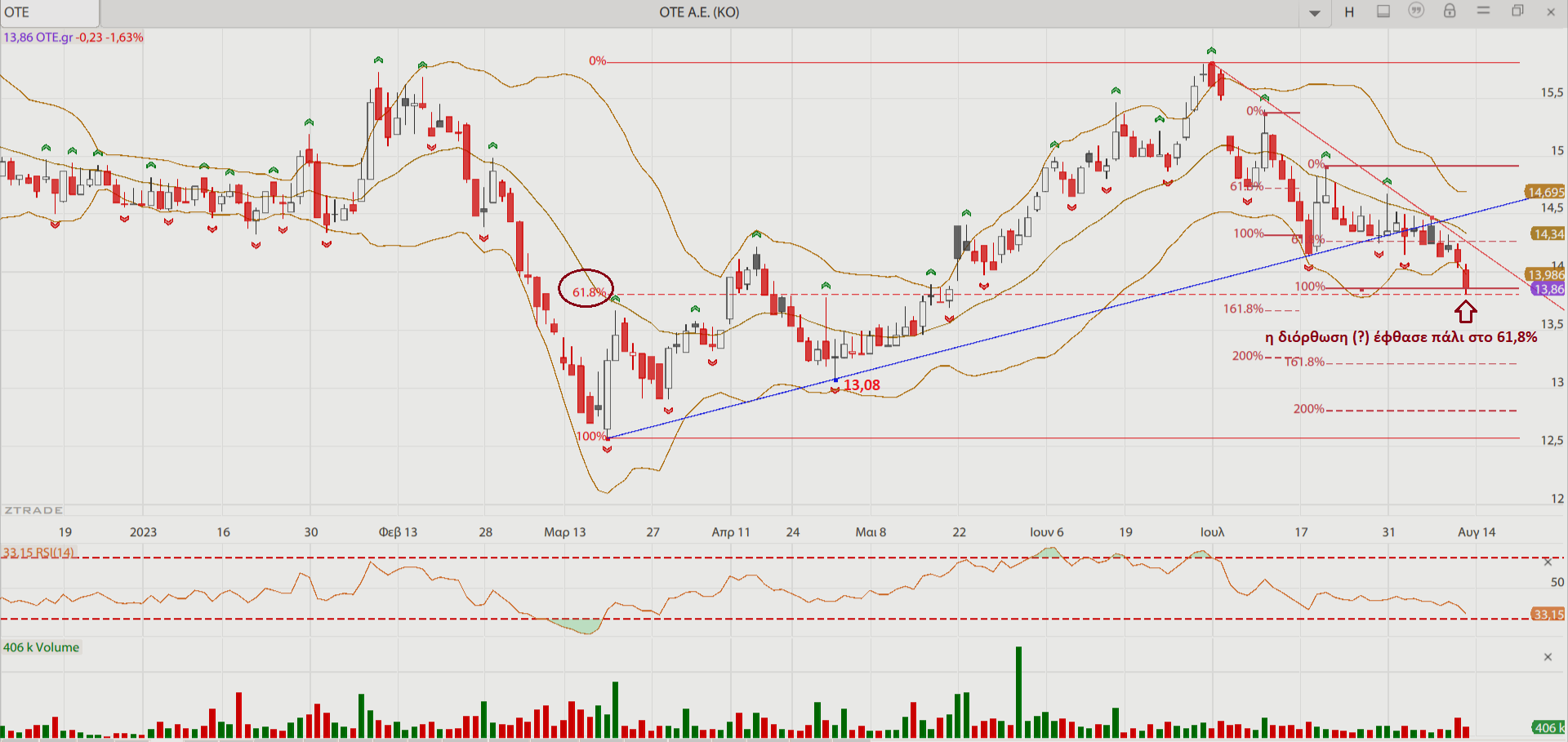Image resolution: width=1568 pixels, height=742 pixels.
Task: Close the Volume indicator panel
Action: click(1548, 657)
